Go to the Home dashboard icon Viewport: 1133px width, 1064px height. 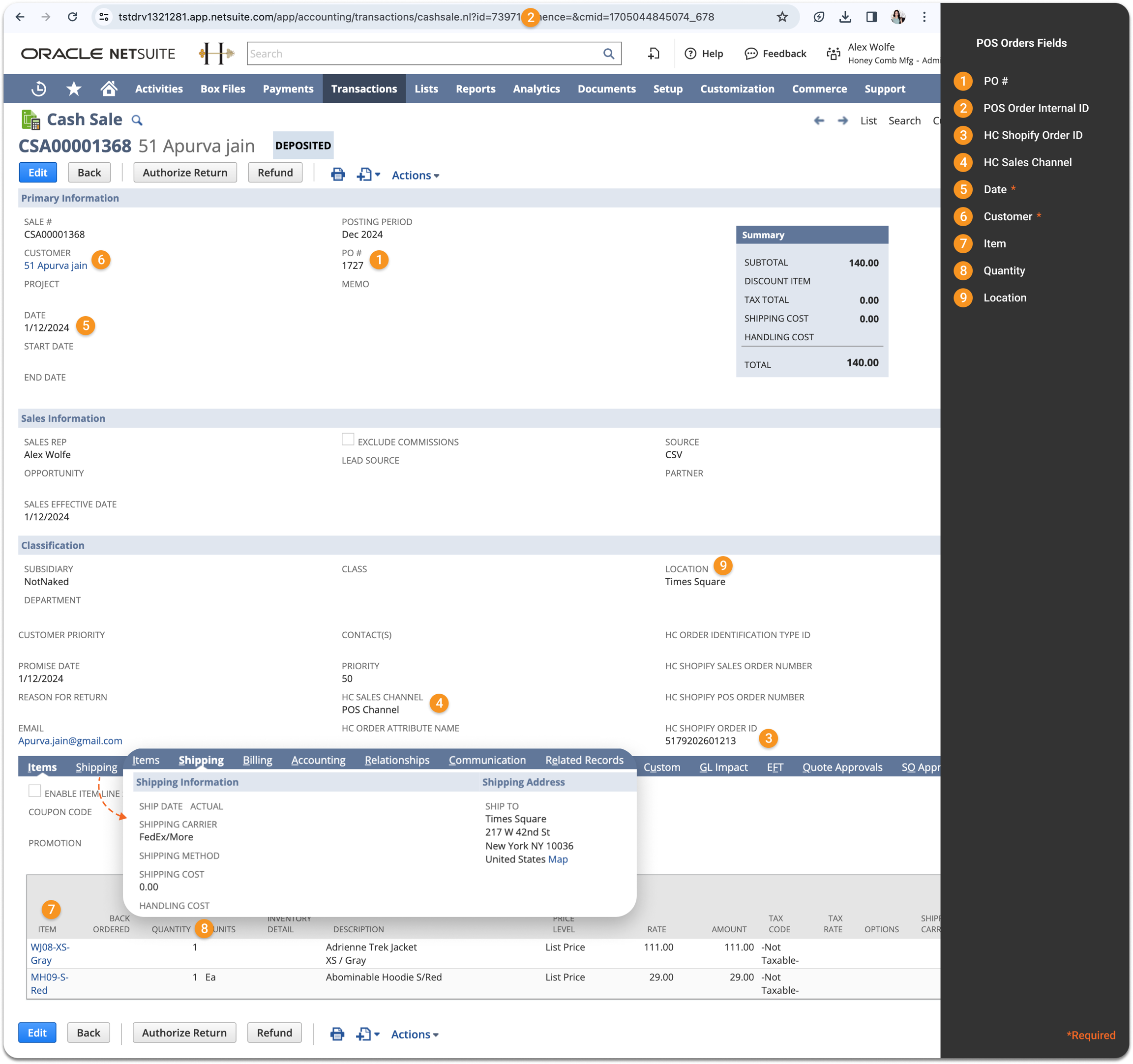[x=109, y=89]
